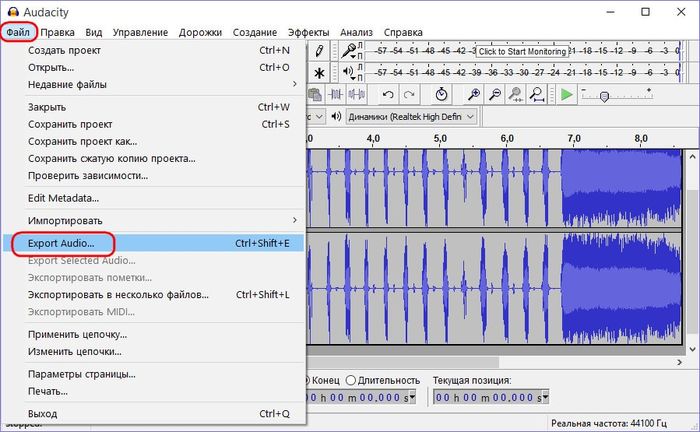Screen dimensions: 700x432
Task: Open the Динамики output device dropdown
Action: (x=410, y=117)
